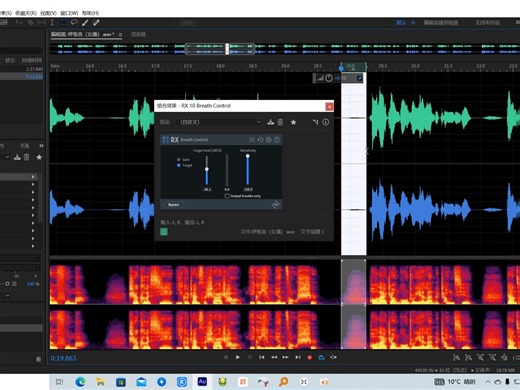Start playback with Play button
The width and height of the screenshot is (520, 390).
pos(238,357)
